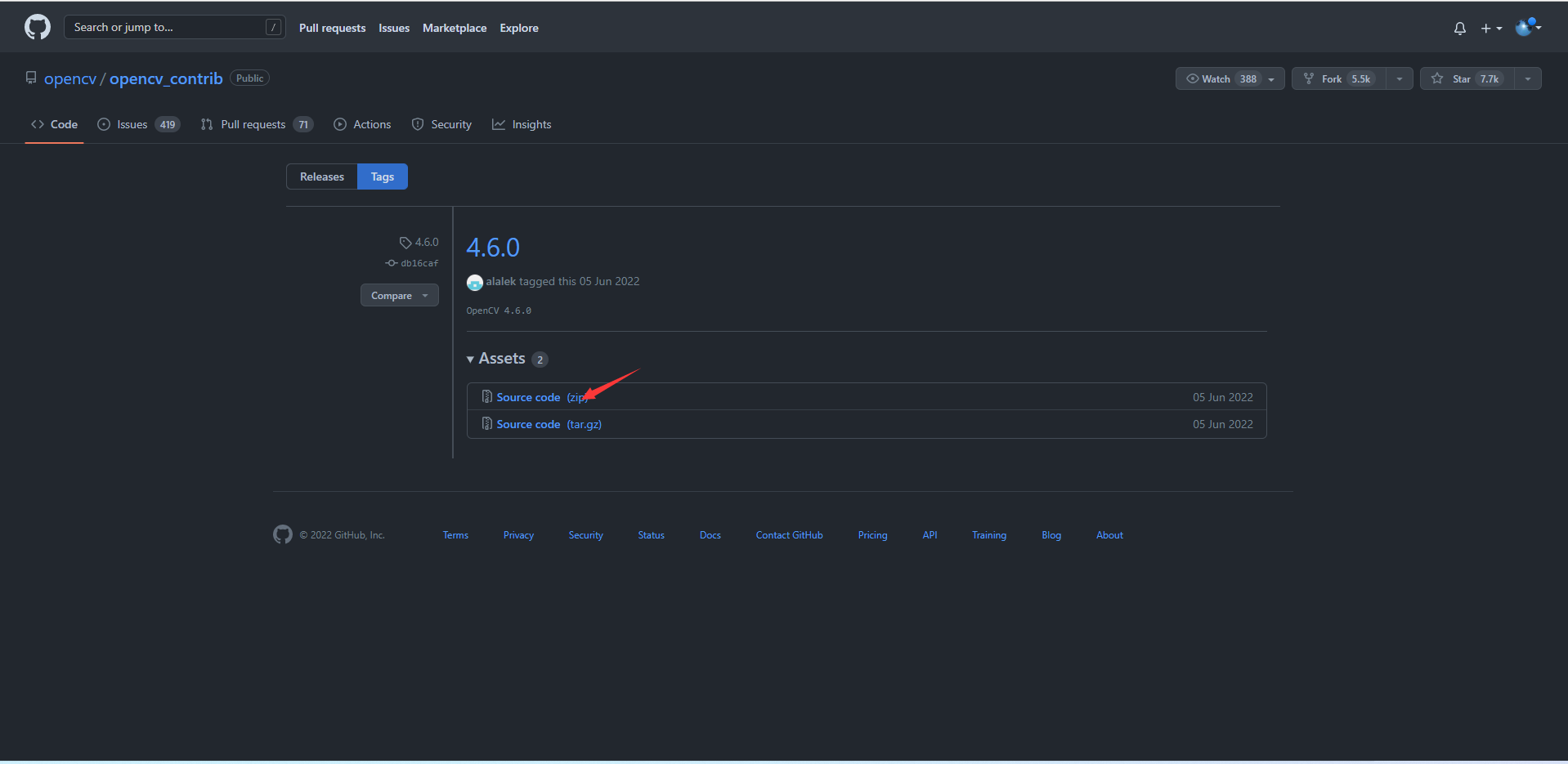1568x764 pixels.
Task: Open the Compare dropdown
Action: [x=400, y=295]
